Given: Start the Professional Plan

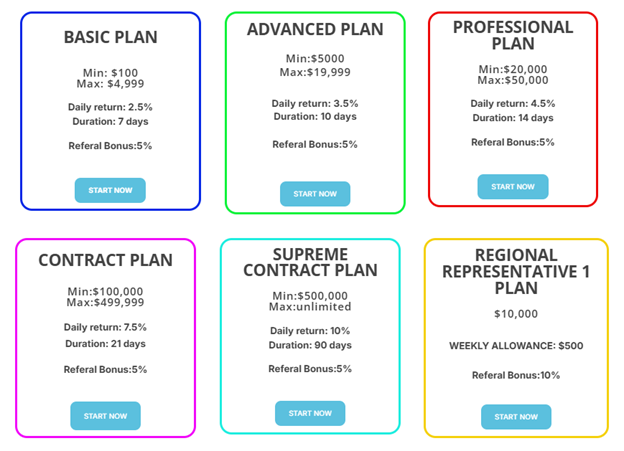Looking at the screenshot, I should (x=512, y=187).
